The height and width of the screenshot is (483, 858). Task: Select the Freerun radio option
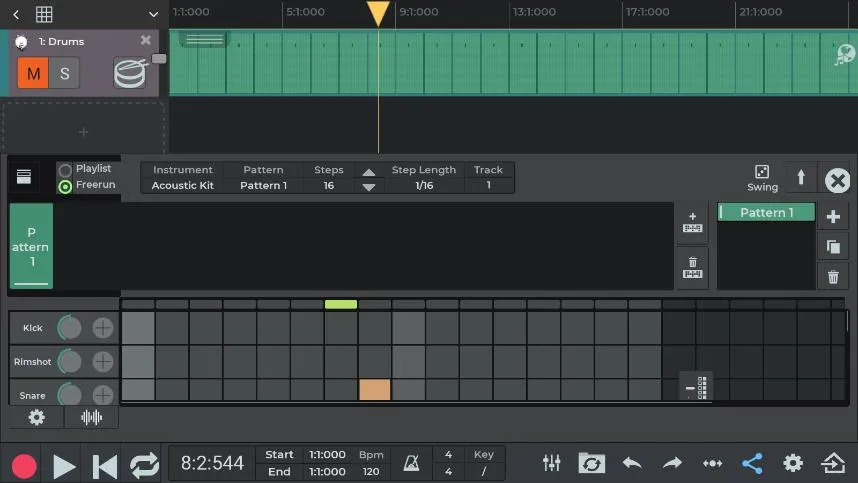[x=66, y=186]
